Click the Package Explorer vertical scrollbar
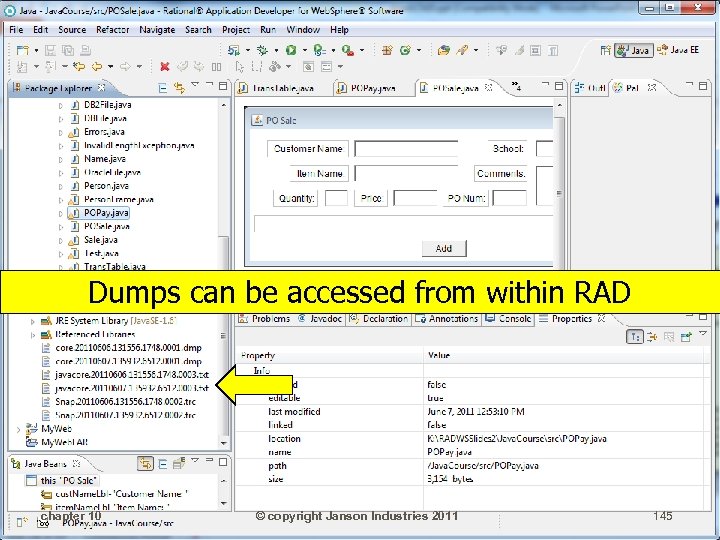The height and width of the screenshot is (540, 720). point(224,276)
